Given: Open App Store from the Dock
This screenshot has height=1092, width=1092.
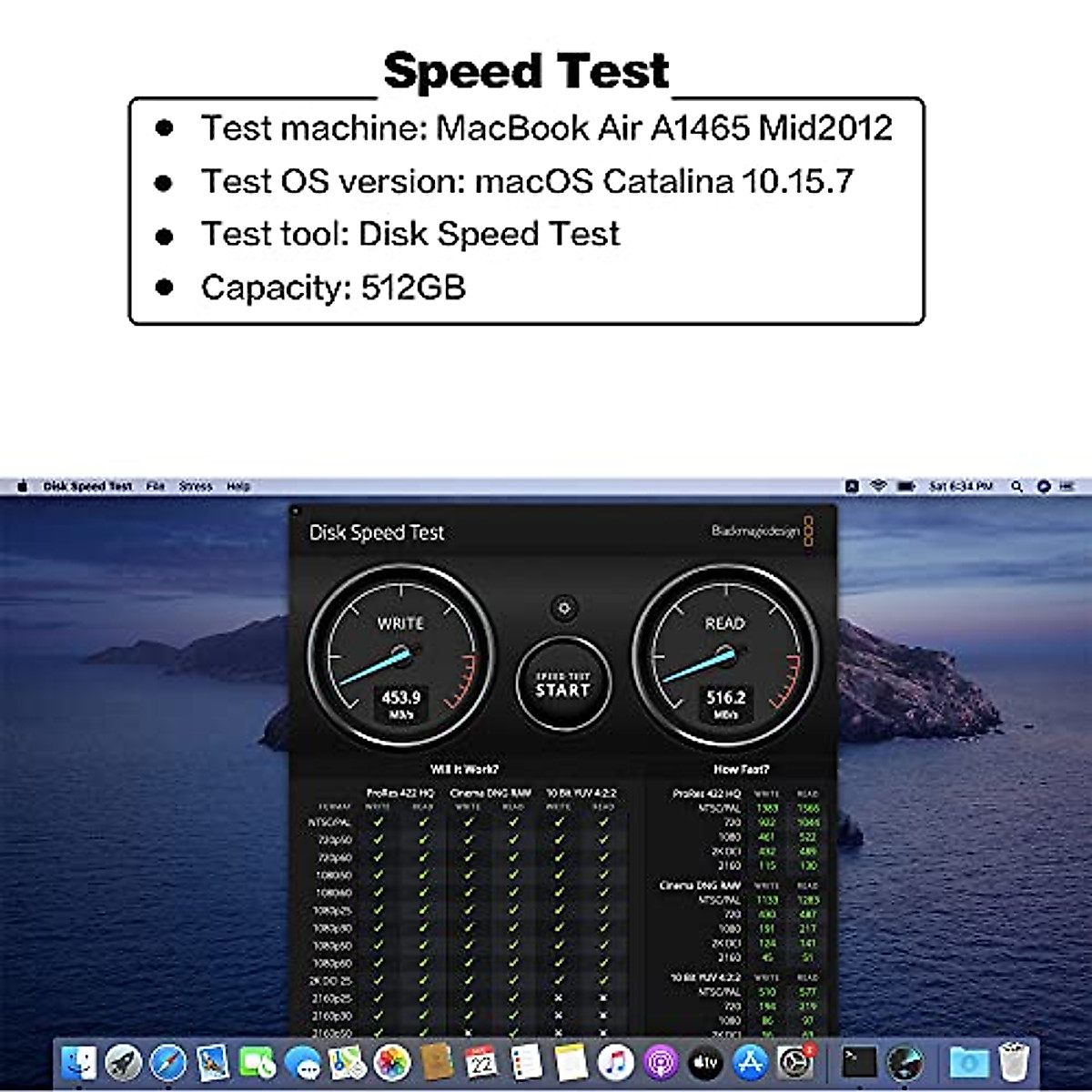Looking at the screenshot, I should 751,1062.
